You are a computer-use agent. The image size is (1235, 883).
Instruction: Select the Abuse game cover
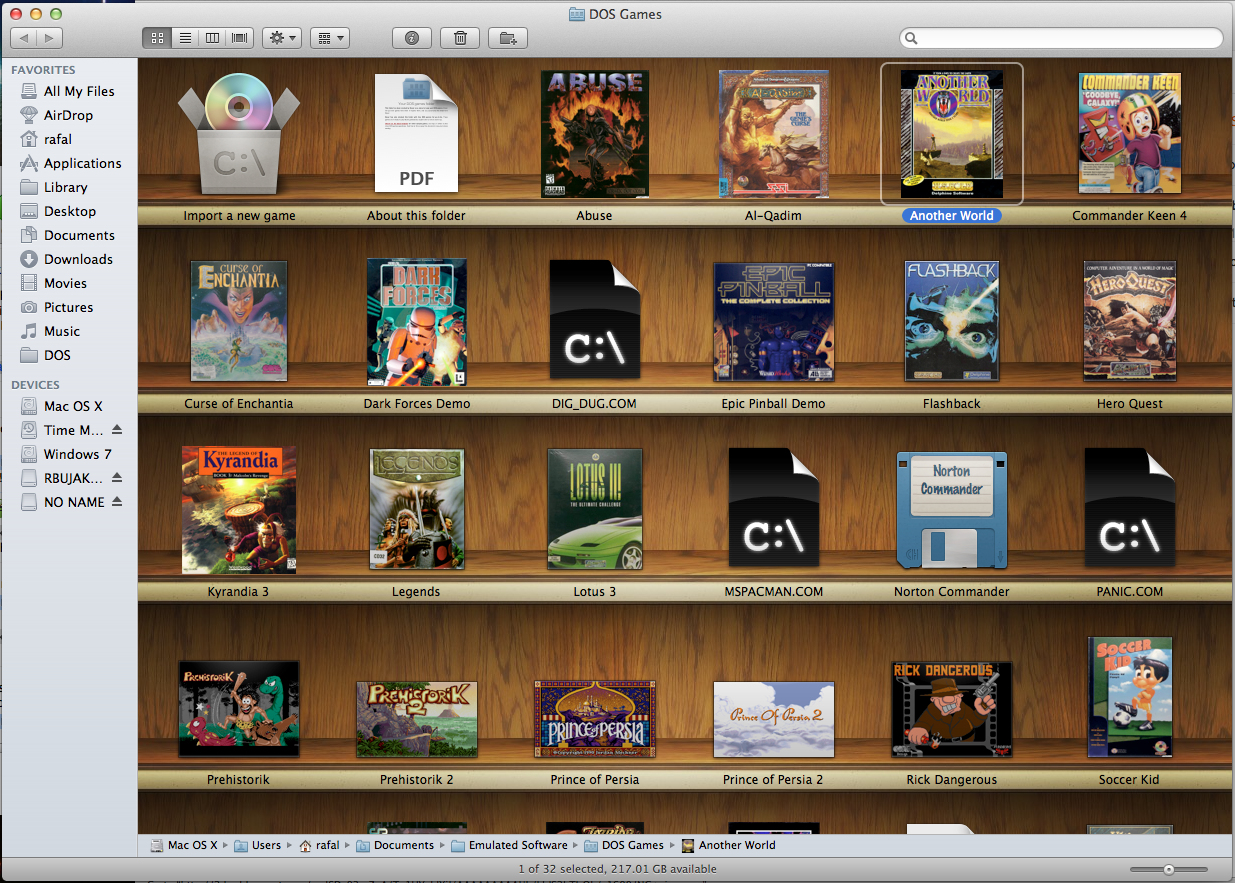tap(594, 134)
